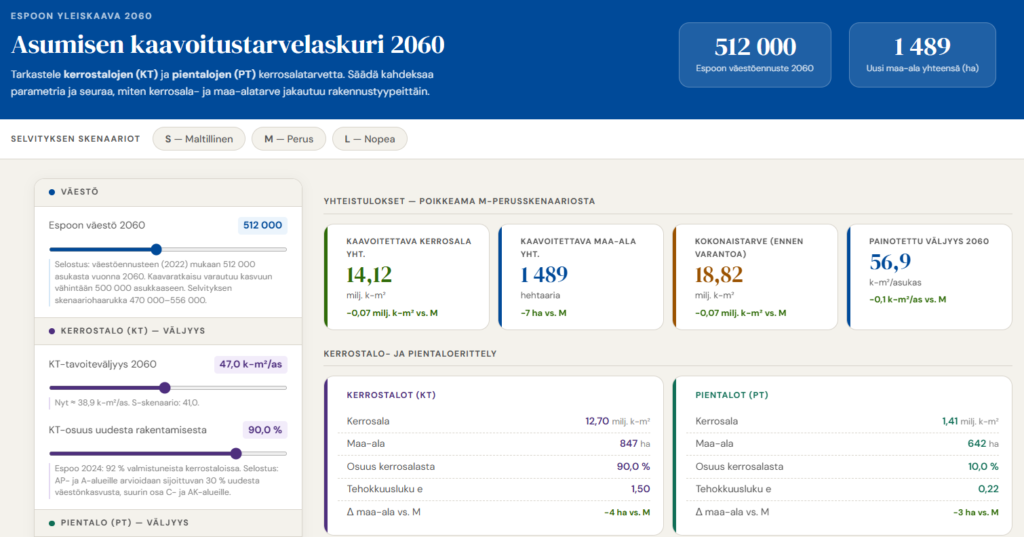Click the purple dot beside Kerrostalo (KT) heading
This screenshot has width=1024, height=537.
coord(52,331)
